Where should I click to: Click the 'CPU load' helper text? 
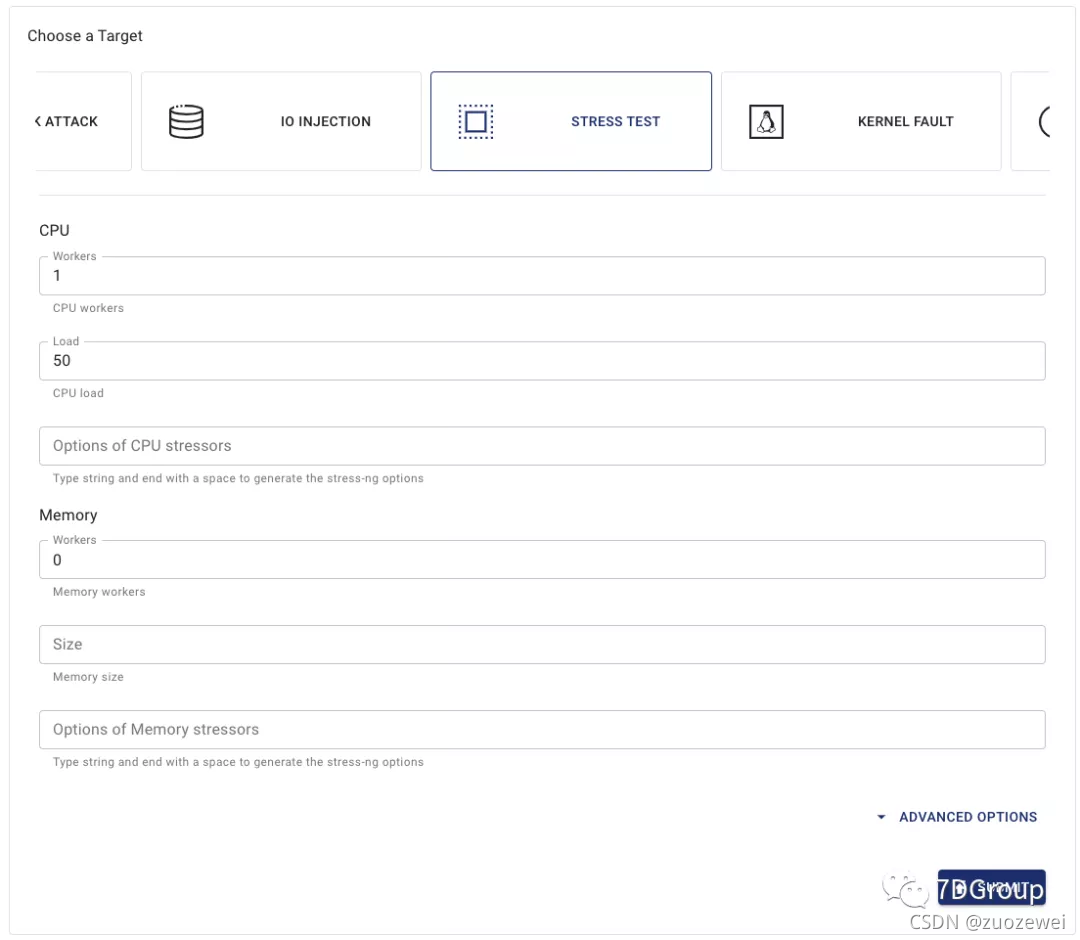pyautogui.click(x=78, y=393)
